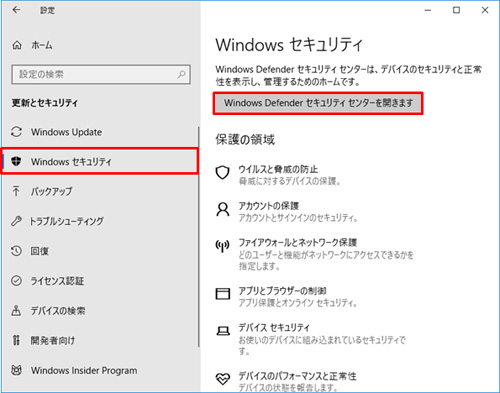Open デバイスのパフォーマンスと正常性 link
Viewport: 500px width, 393px height.
(297, 376)
